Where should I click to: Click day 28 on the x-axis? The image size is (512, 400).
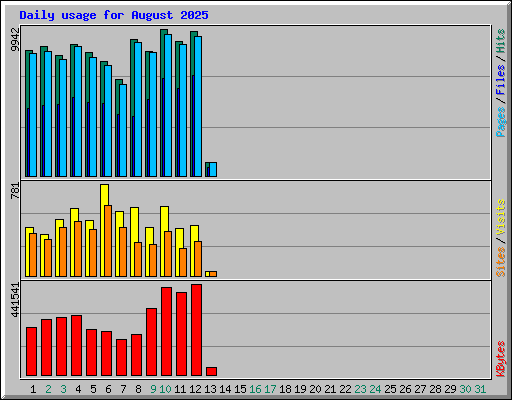435,389
